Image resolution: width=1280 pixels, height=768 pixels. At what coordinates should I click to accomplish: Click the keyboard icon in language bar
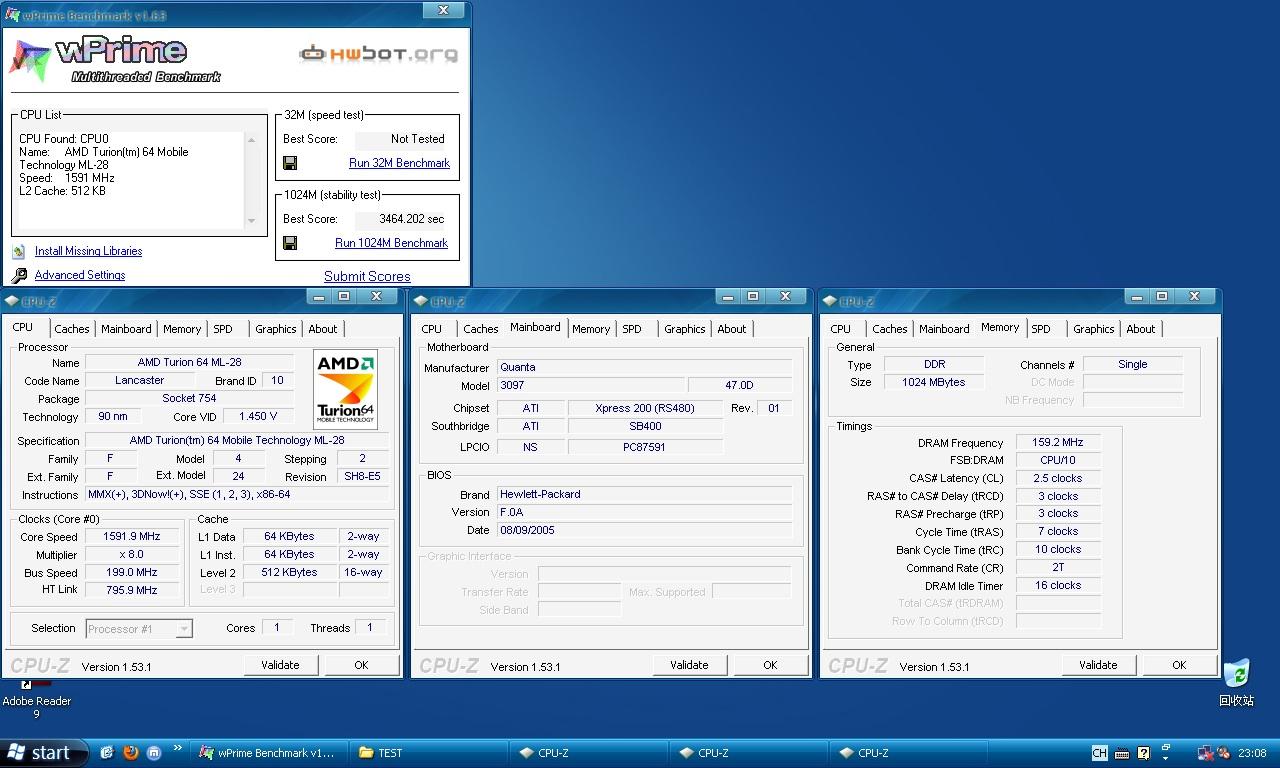[x=1122, y=753]
